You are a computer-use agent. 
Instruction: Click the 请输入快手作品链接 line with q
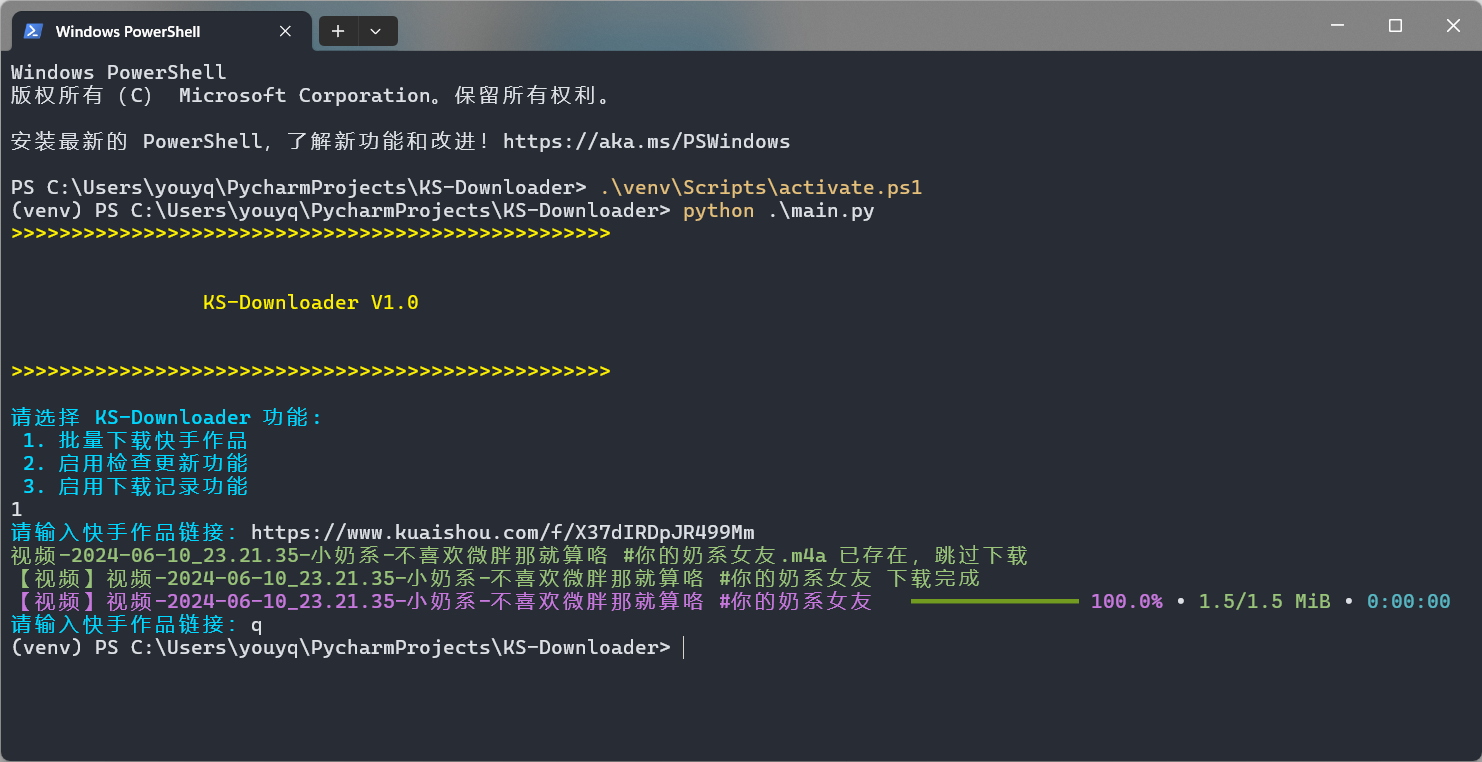137,625
